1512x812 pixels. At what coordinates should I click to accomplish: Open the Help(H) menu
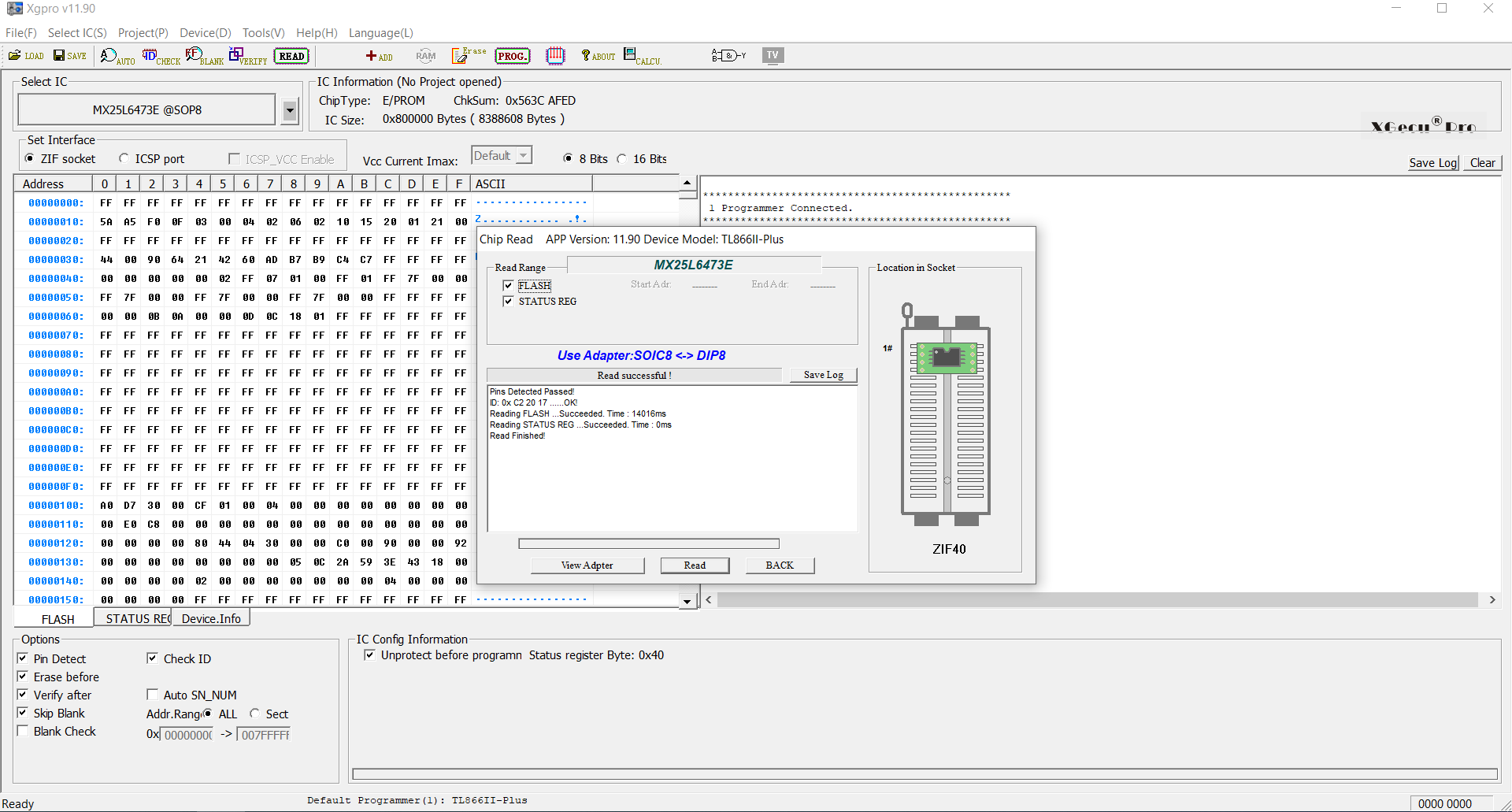(317, 32)
